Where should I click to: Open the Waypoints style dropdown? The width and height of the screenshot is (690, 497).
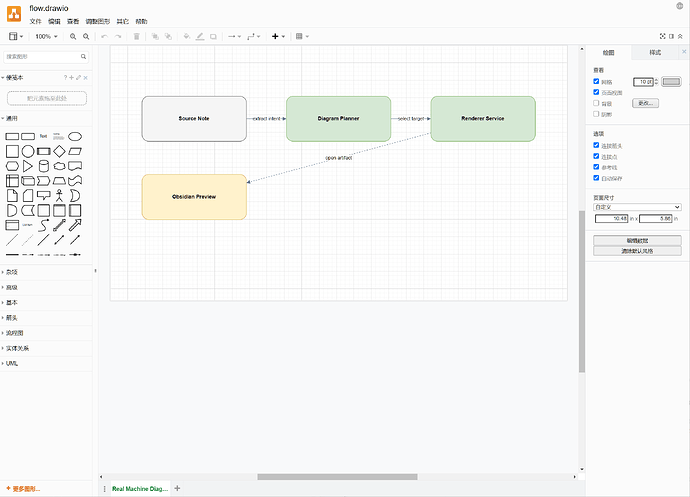(253, 37)
